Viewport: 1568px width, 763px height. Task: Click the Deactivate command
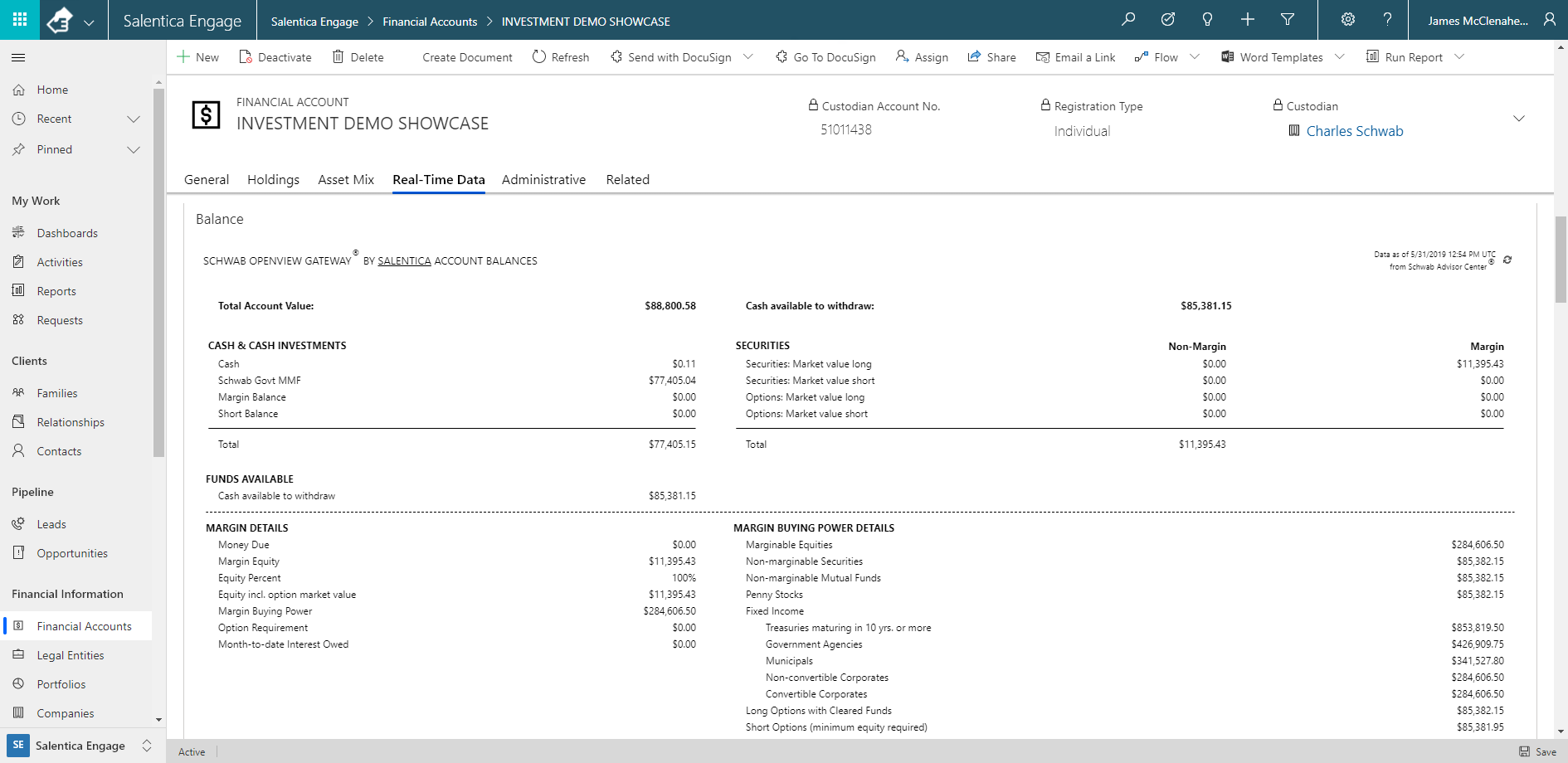pyautogui.click(x=275, y=57)
